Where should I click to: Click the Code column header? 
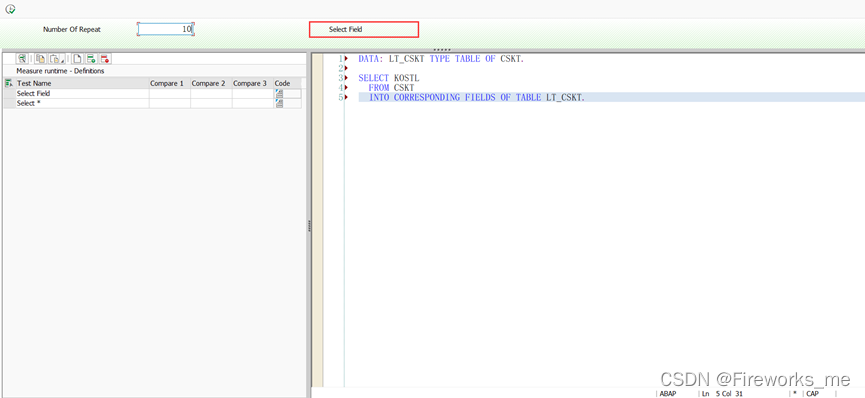tap(287, 83)
